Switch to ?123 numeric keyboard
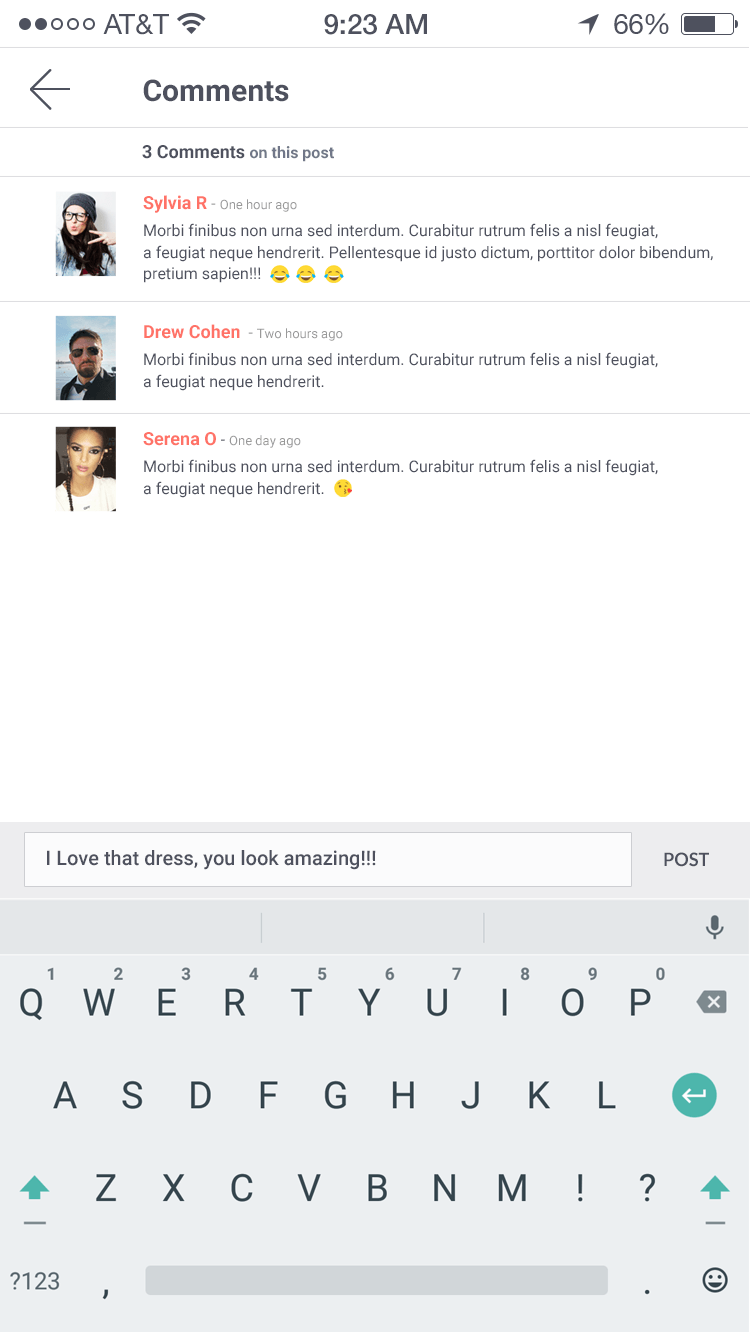 [x=35, y=1281]
